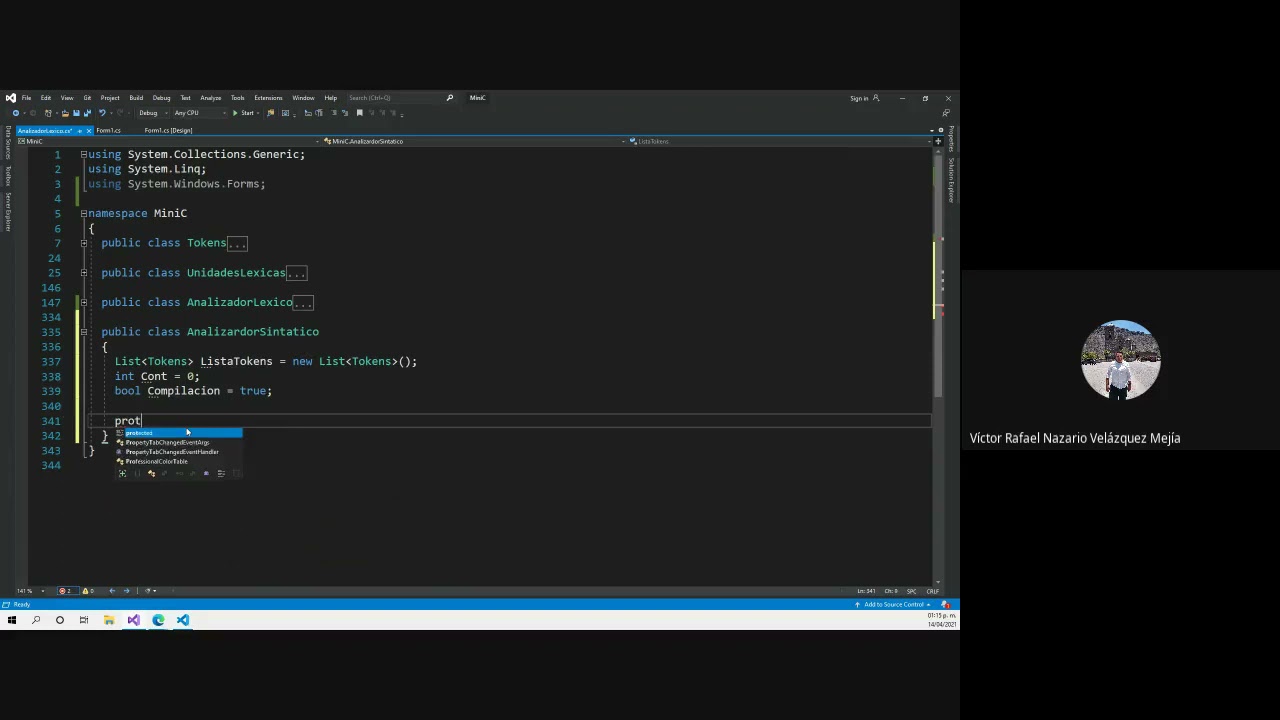Viewport: 1280px width, 720px height.
Task: Open the Any CPU platform dropdown
Action: pyautogui.click(x=200, y=113)
